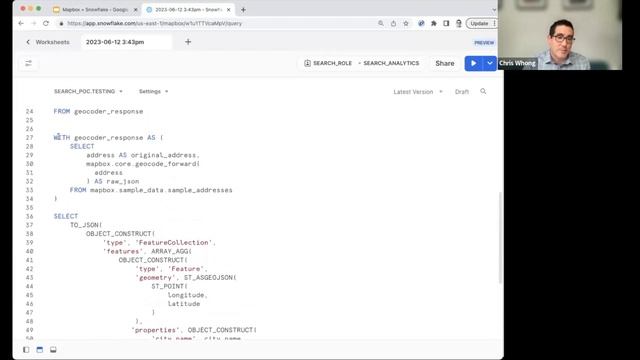Click 'ST_ASGEOJSON(' on line 43
640x360 pixels.
pyautogui.click(x=210, y=278)
